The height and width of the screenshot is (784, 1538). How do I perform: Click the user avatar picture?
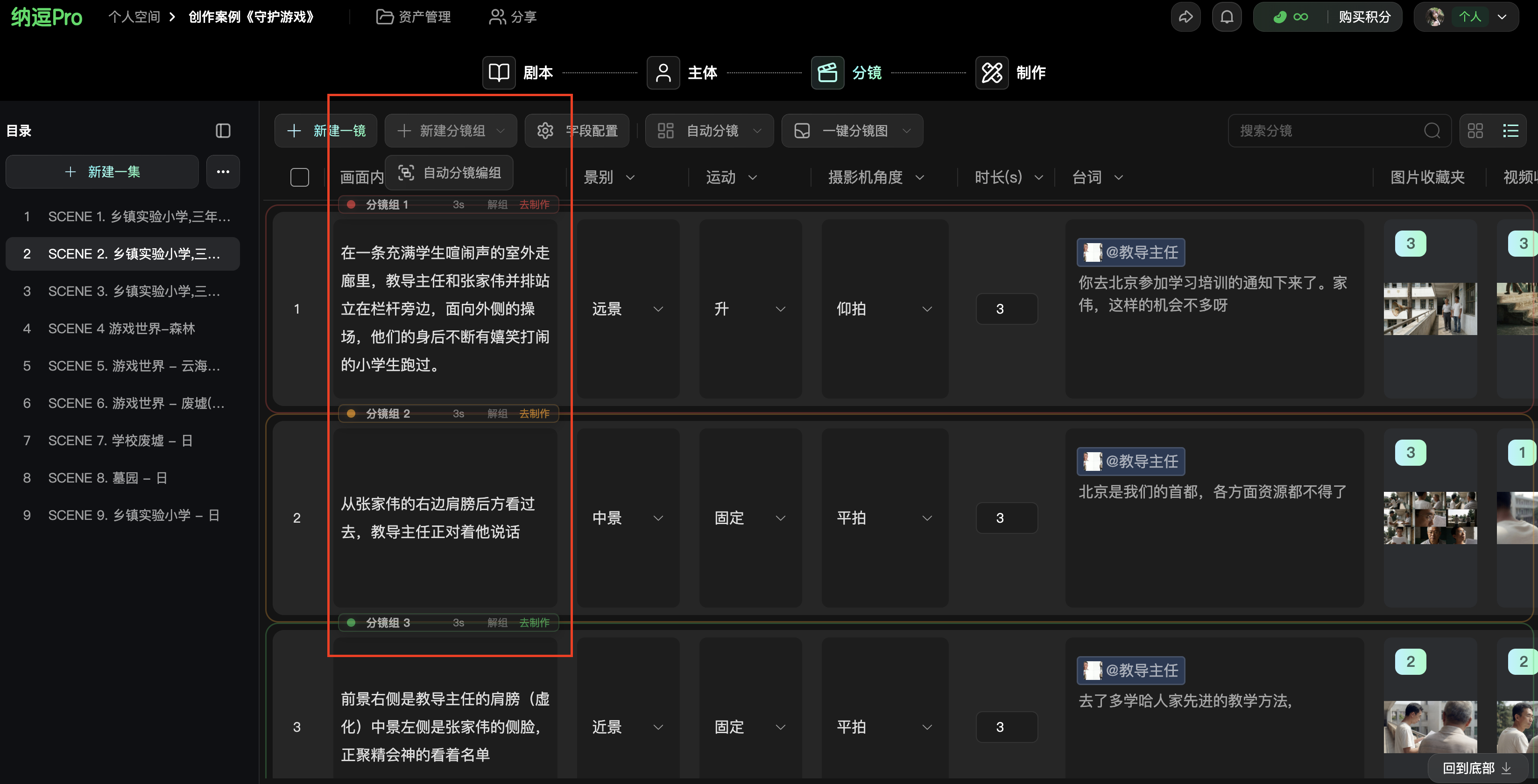(x=1435, y=17)
